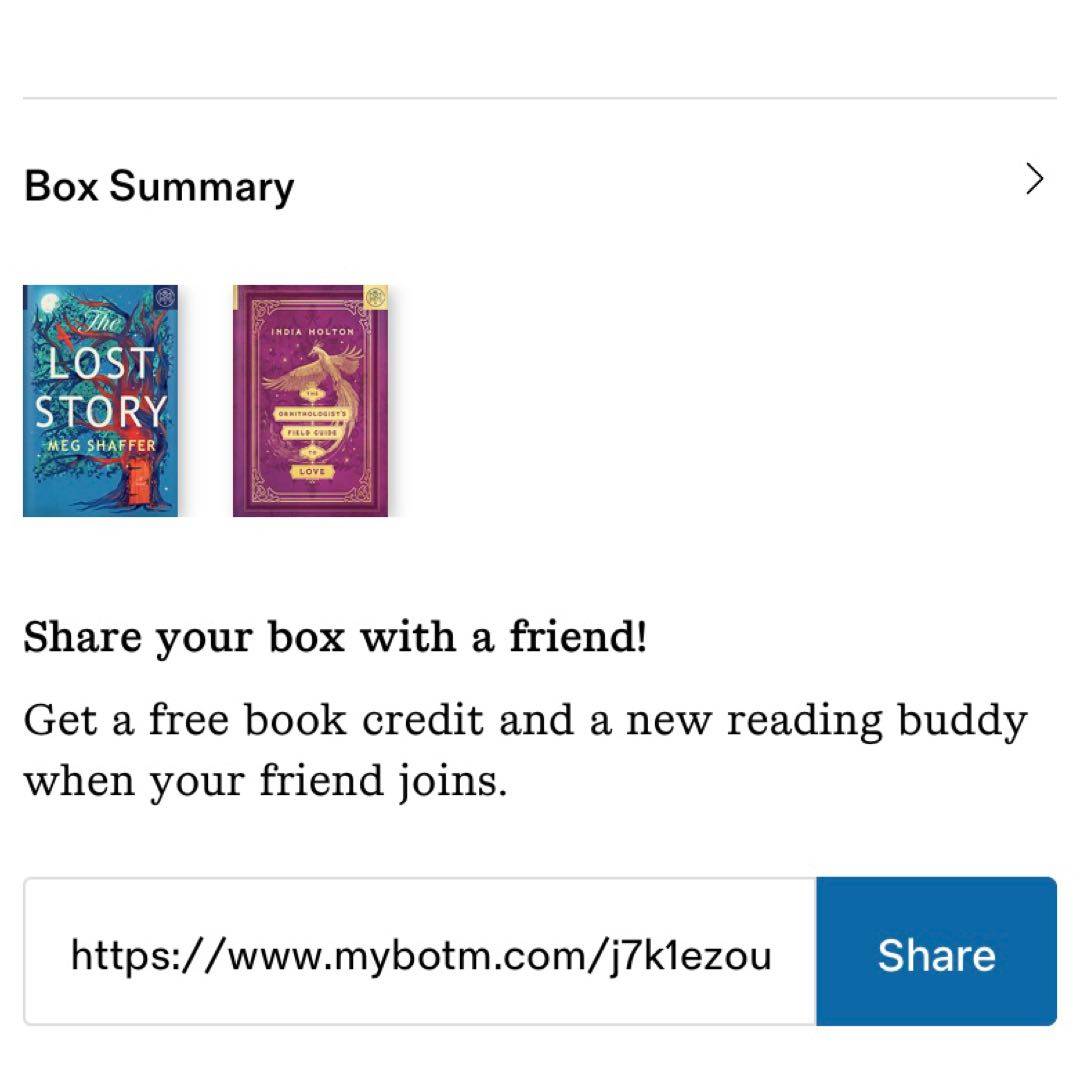Screen dimensions: 1080x1080
Task: Open The Lost Story book cover
Action: 100,400
